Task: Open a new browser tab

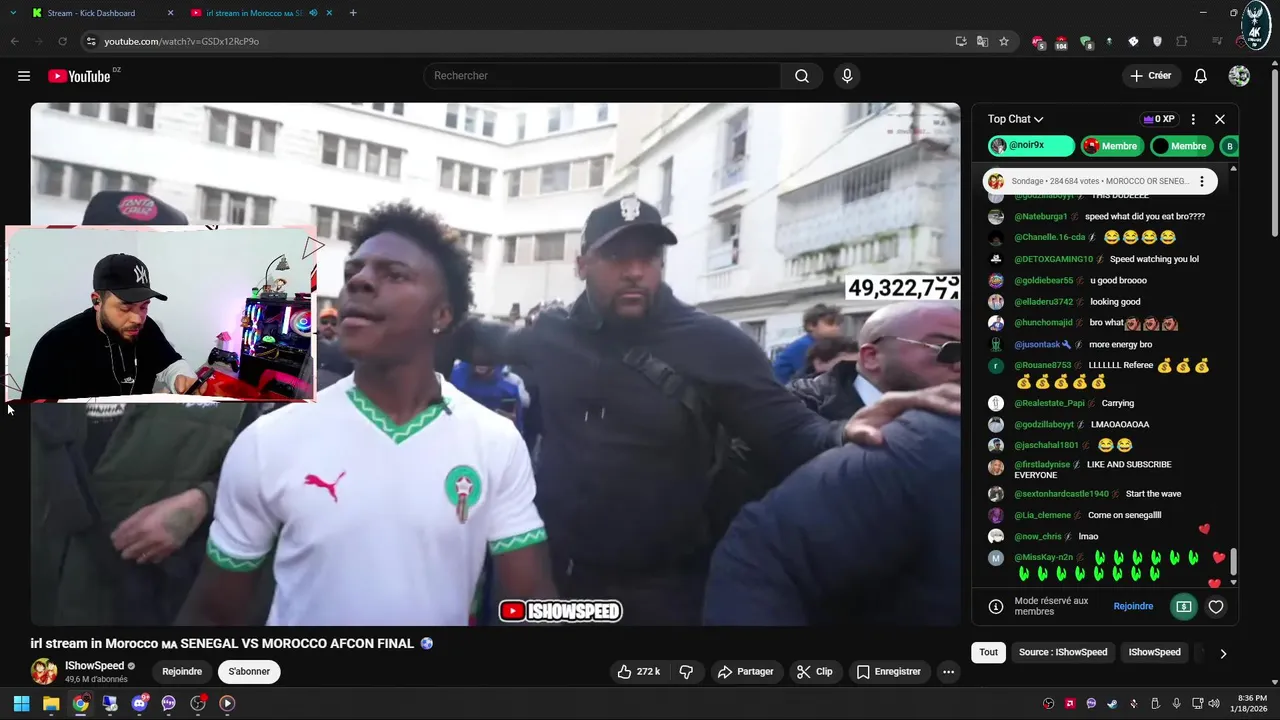Action: [353, 13]
